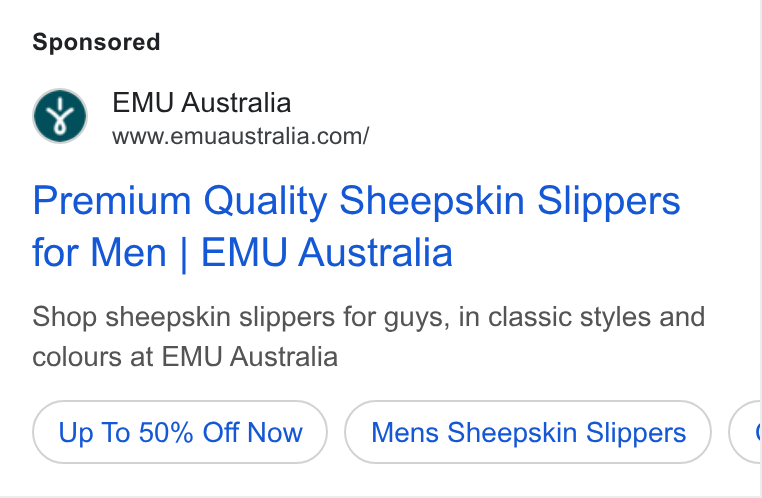762x498 pixels.
Task: Click the word 'Mens' in the second chip
Action: click(x=405, y=432)
